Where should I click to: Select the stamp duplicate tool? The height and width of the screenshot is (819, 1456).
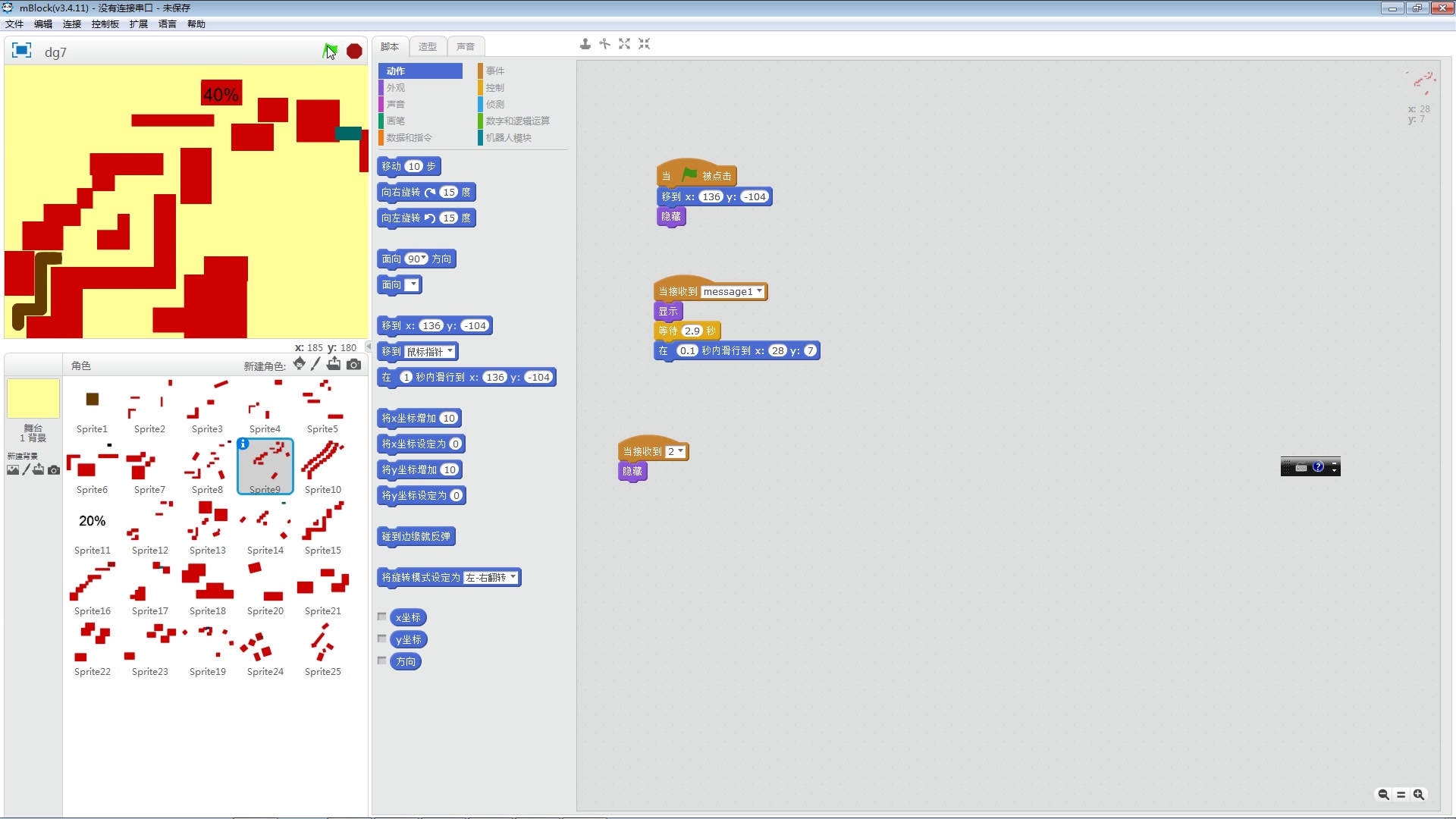coord(585,44)
